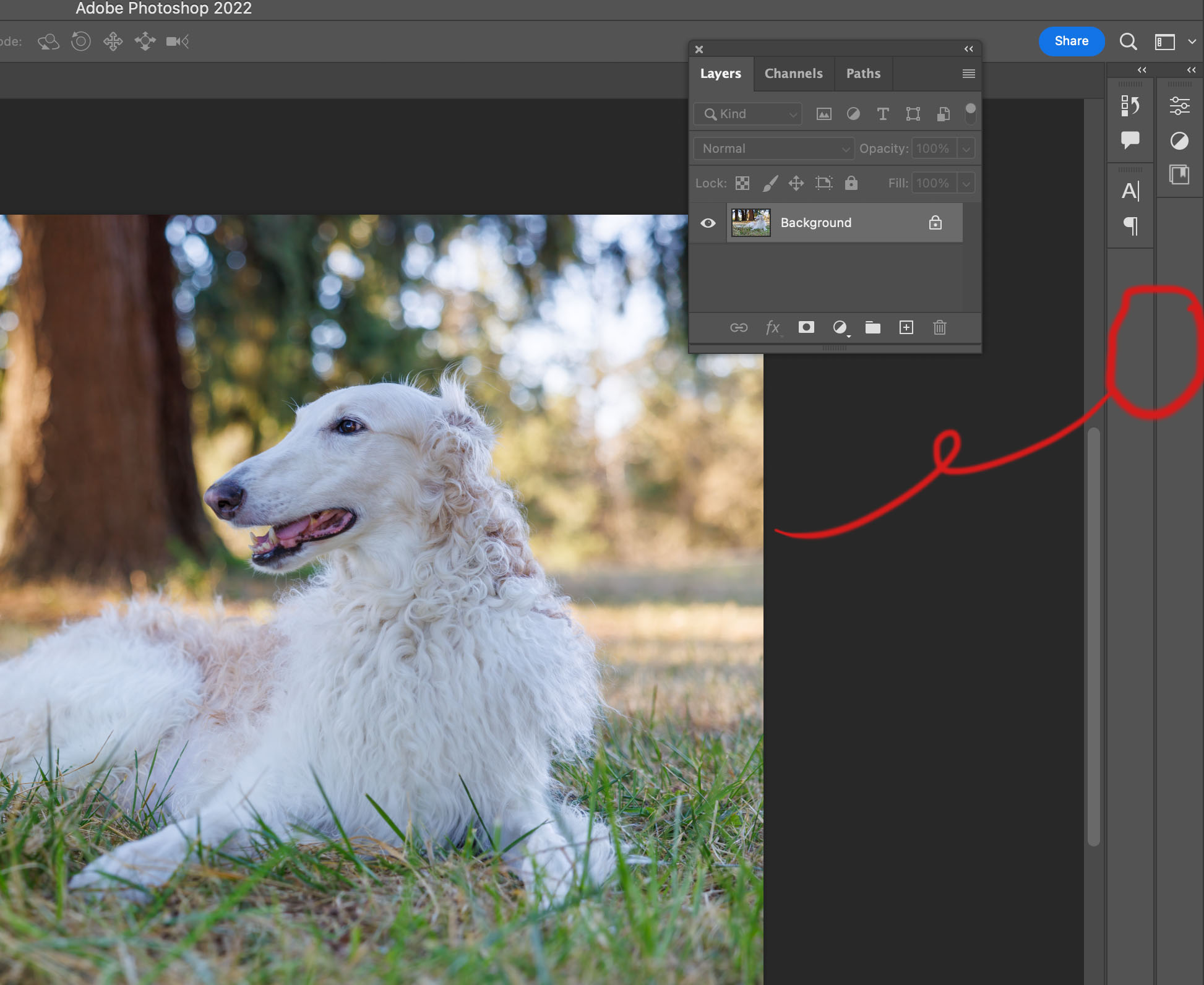
Task: Switch to the Channels tab
Action: click(794, 73)
